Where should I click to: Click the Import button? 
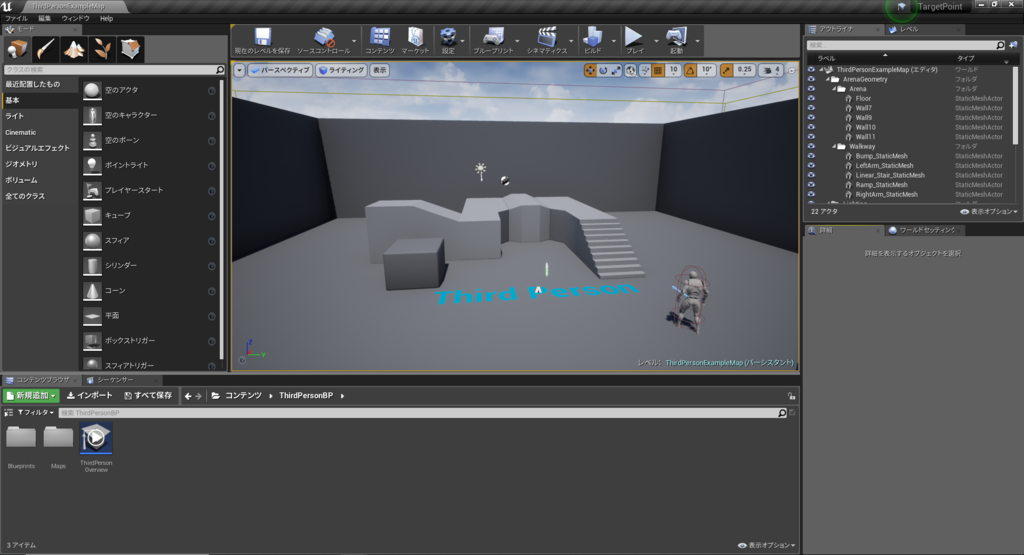tap(89, 396)
